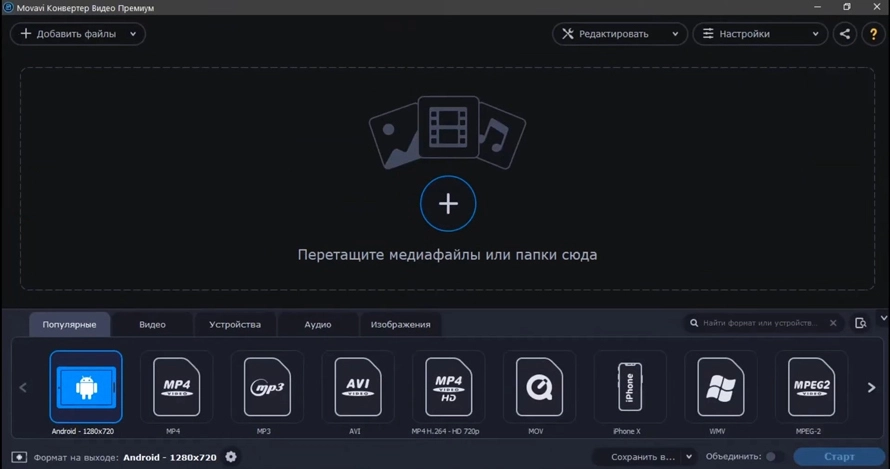Collapse the format panel with chevron
This screenshot has height=469, width=890.
tap(884, 318)
